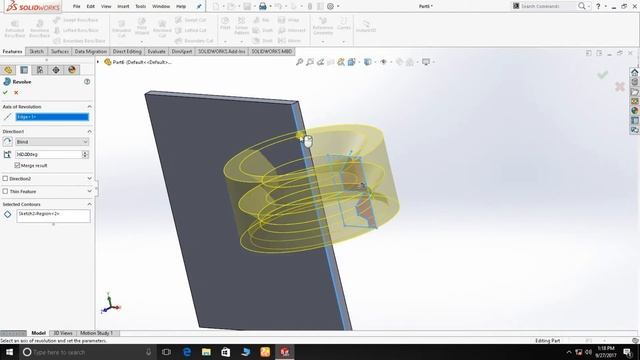640x360 pixels.
Task: Click the Selected Contours Sketch2-Region list box
Action: [53, 216]
